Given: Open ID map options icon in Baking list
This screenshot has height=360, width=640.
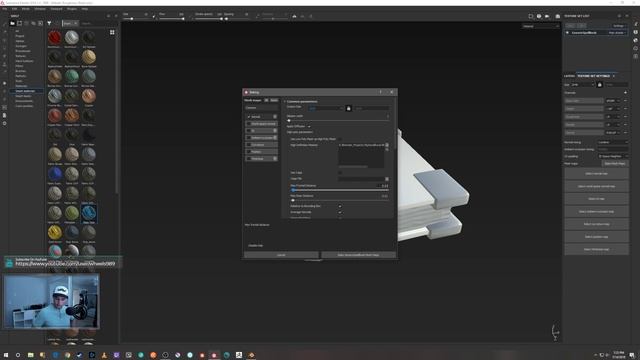Looking at the screenshot, I should (x=275, y=131).
